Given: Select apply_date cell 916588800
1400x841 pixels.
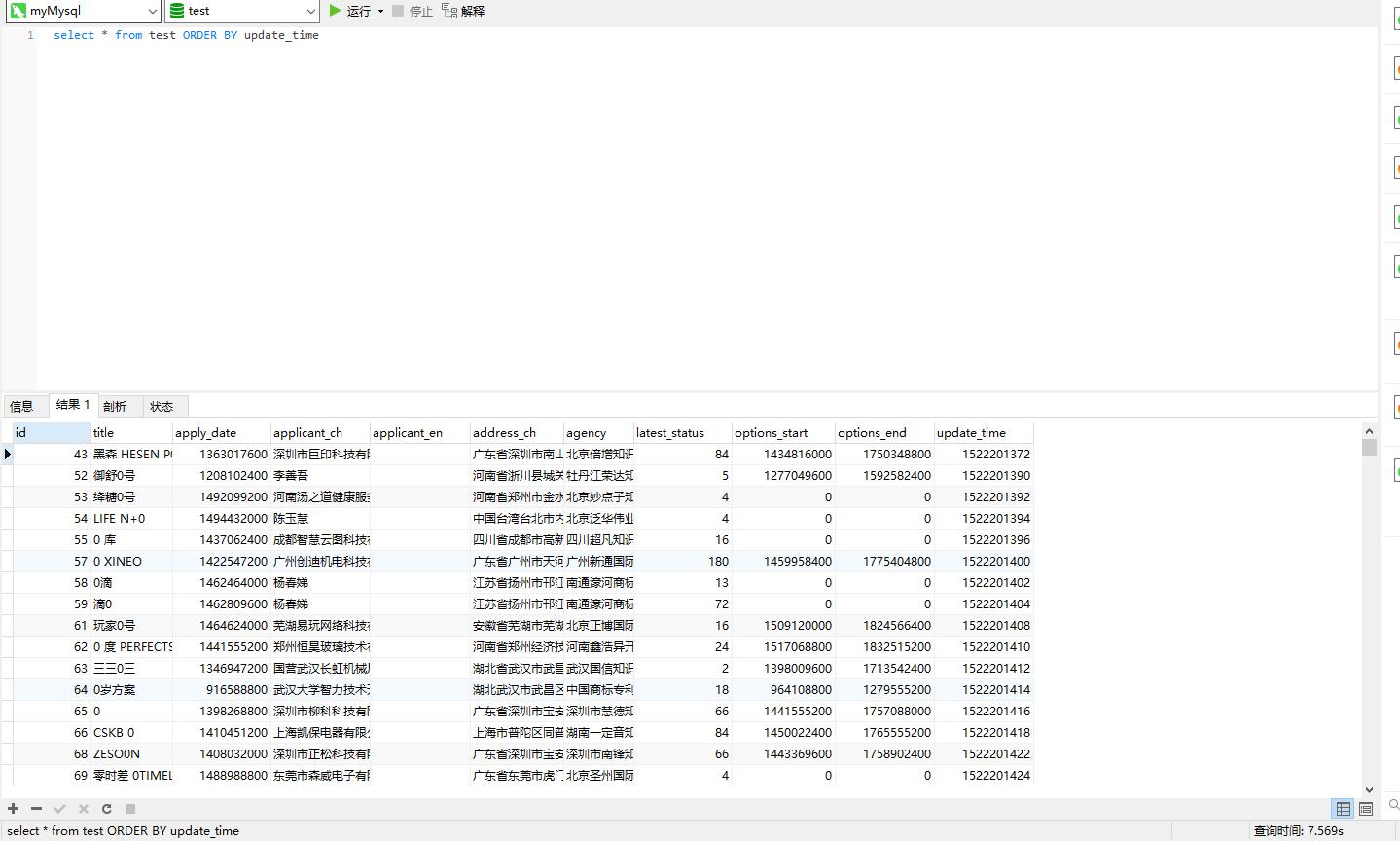Looking at the screenshot, I should (222, 690).
